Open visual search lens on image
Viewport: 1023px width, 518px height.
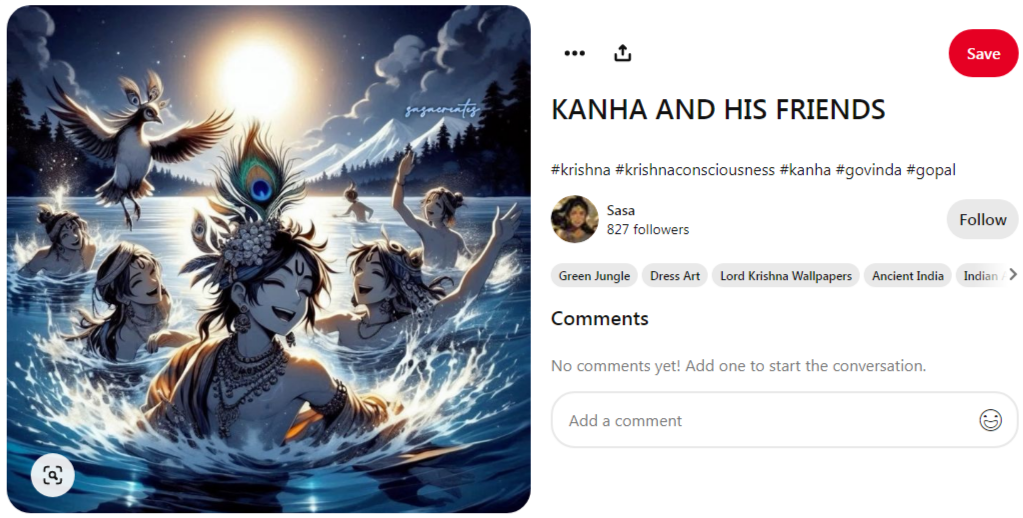pyautogui.click(x=53, y=475)
